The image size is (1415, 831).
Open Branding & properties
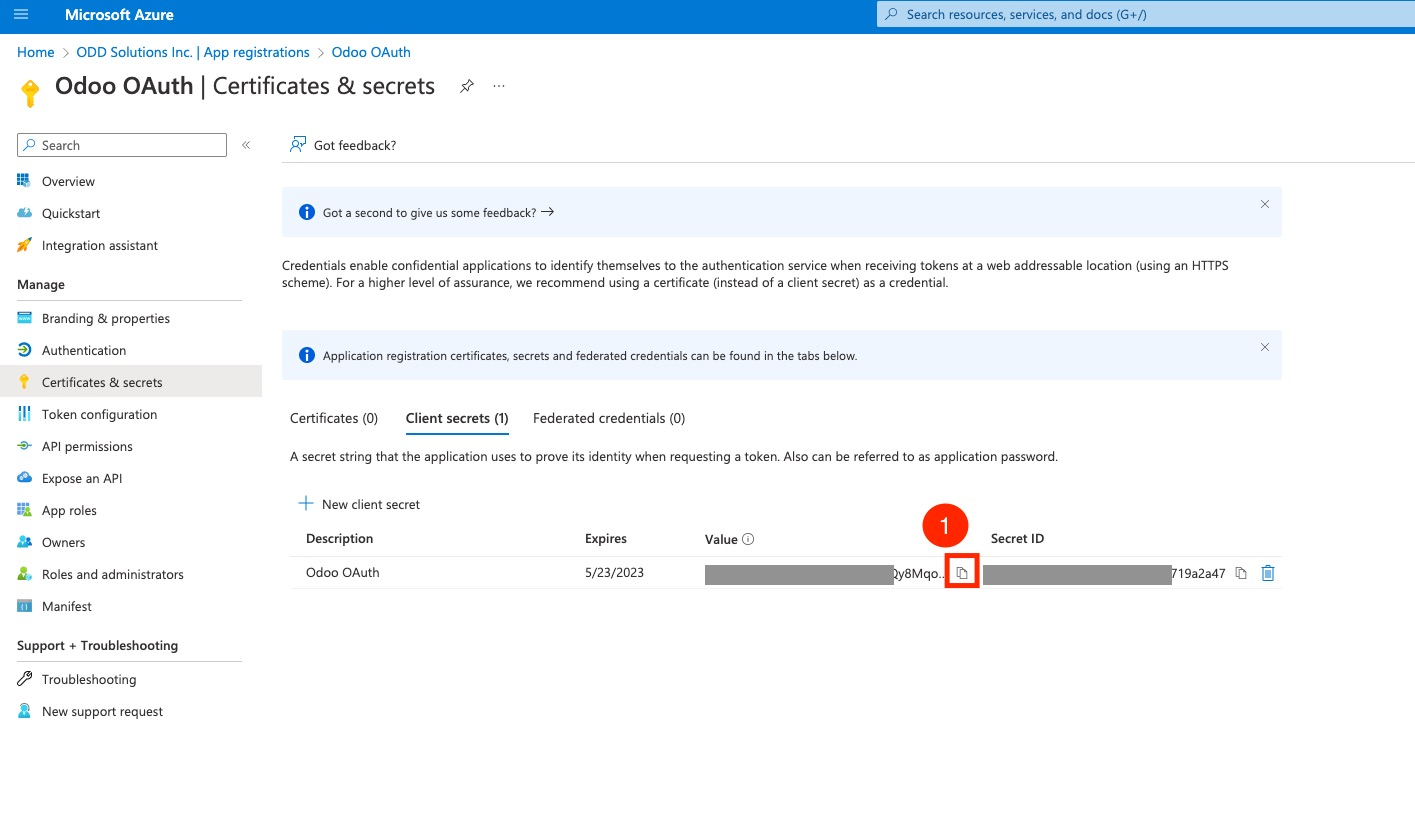point(106,318)
